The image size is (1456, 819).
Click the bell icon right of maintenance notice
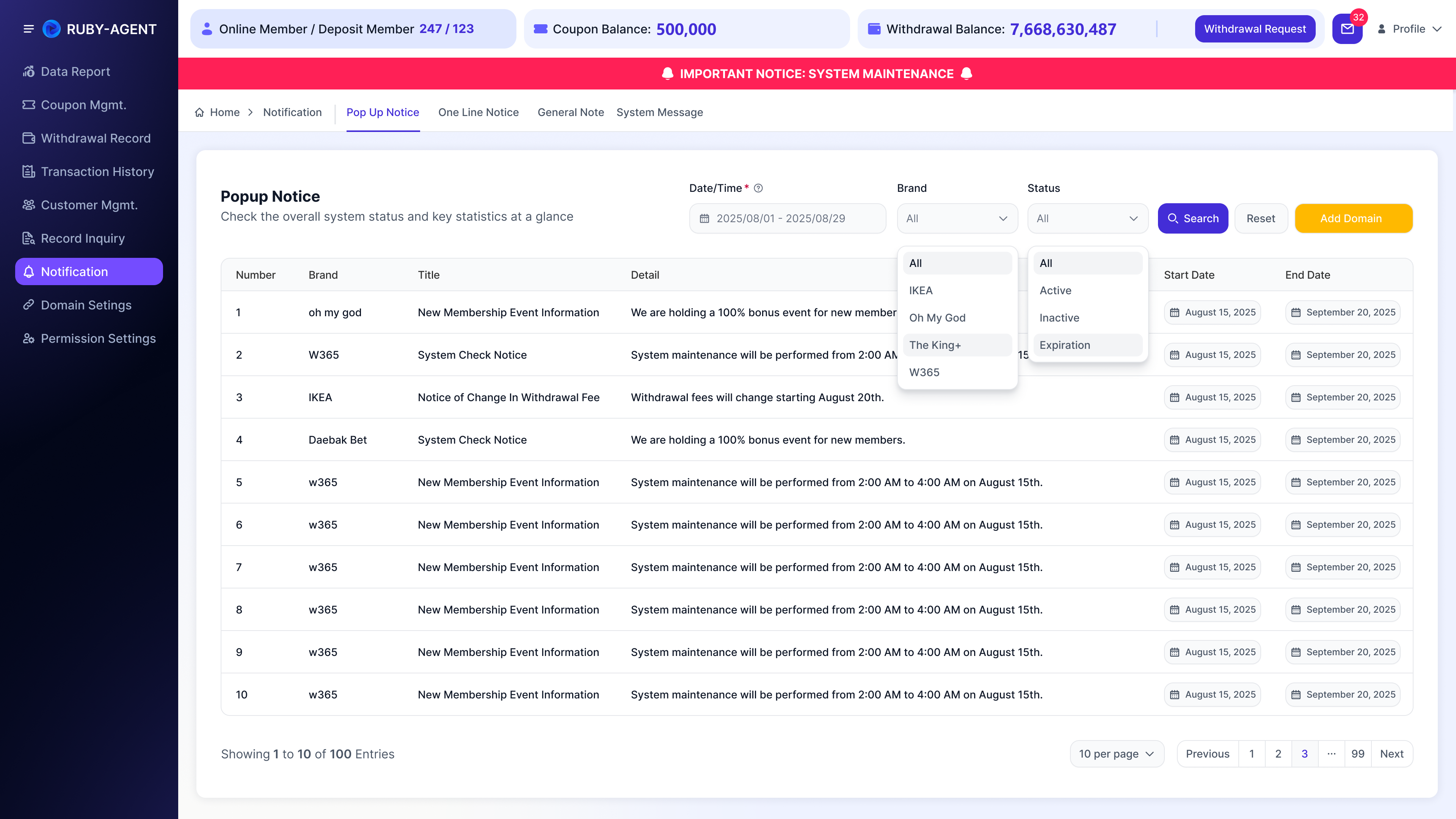[966, 74]
